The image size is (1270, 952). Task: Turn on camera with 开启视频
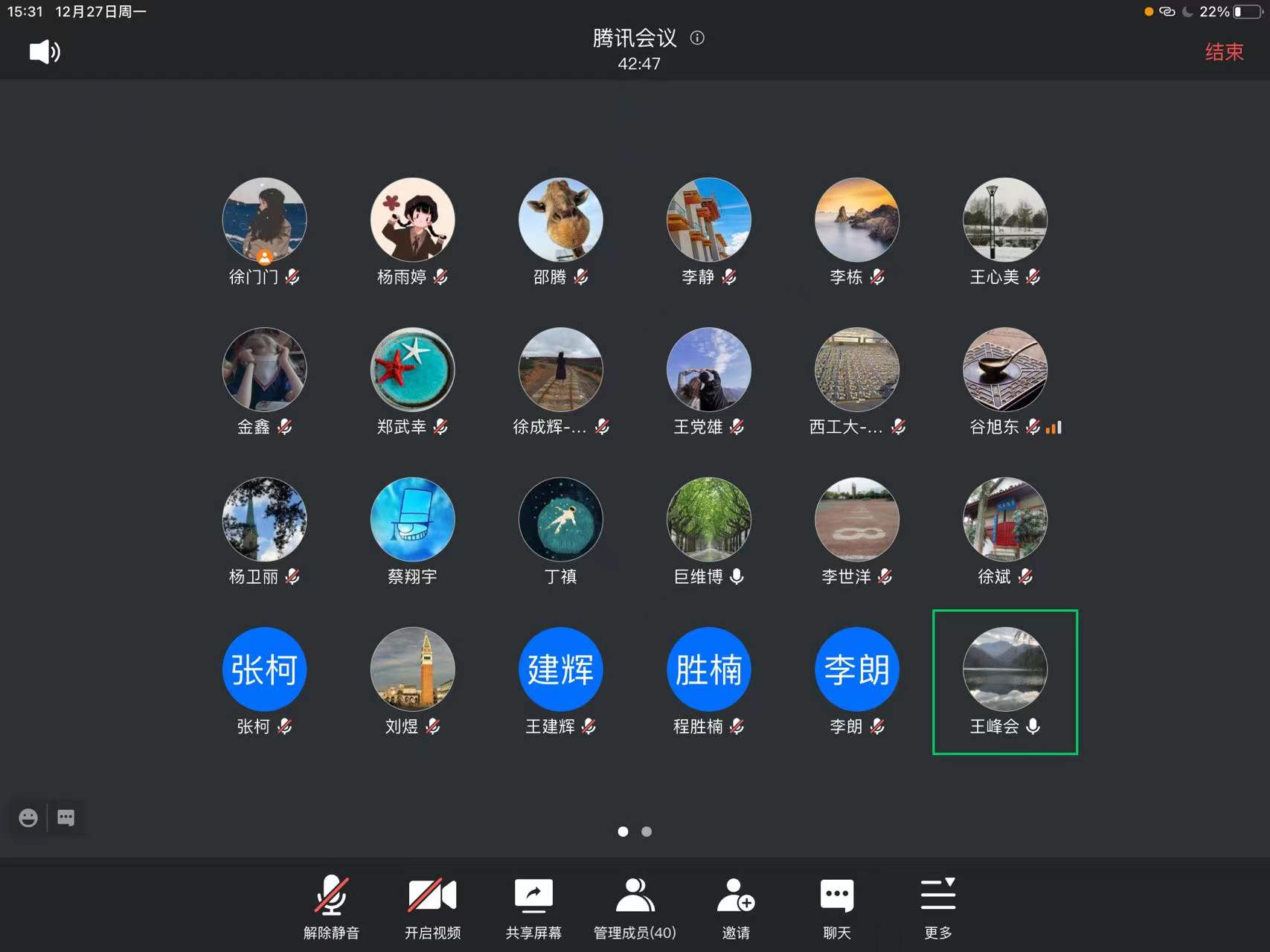[x=432, y=907]
